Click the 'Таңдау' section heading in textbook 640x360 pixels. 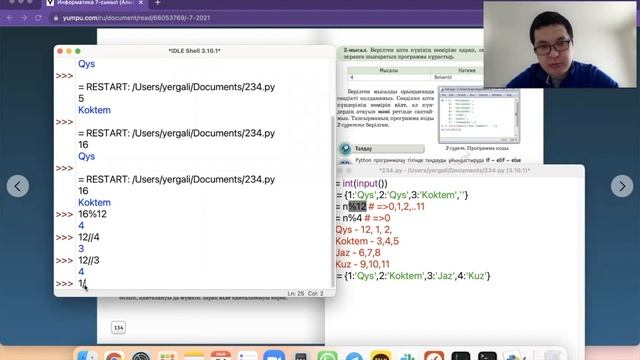pos(363,149)
